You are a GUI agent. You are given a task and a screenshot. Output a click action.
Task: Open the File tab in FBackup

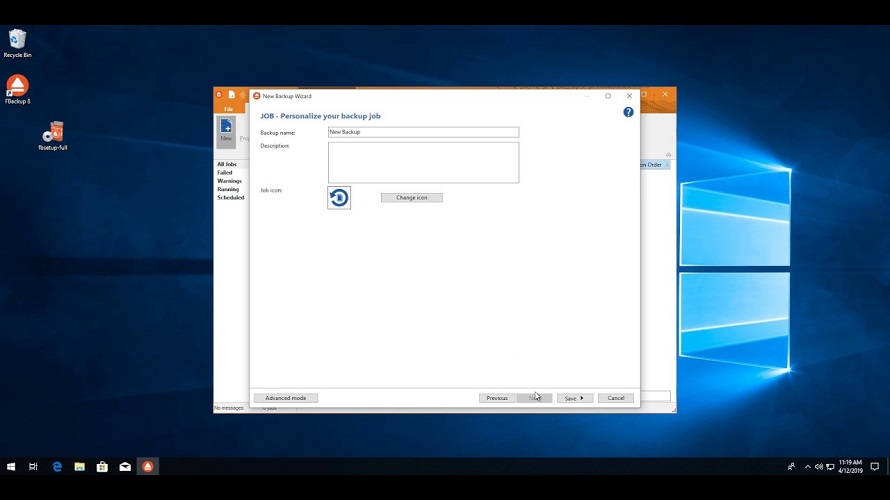228,108
